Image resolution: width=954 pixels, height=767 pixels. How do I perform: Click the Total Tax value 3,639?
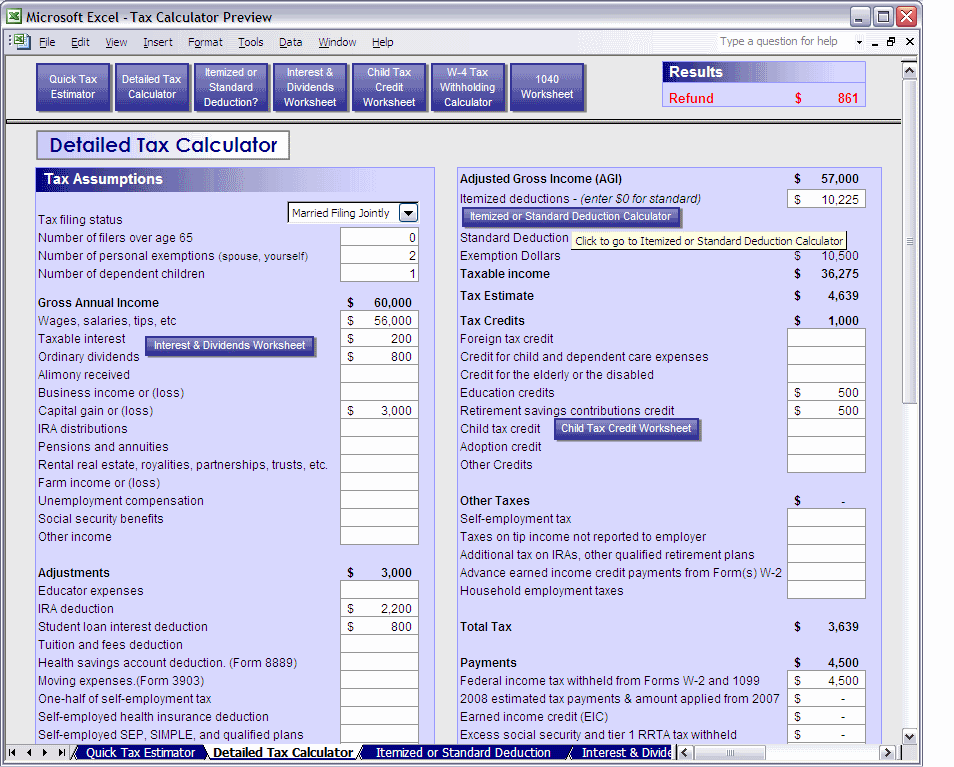(843, 627)
